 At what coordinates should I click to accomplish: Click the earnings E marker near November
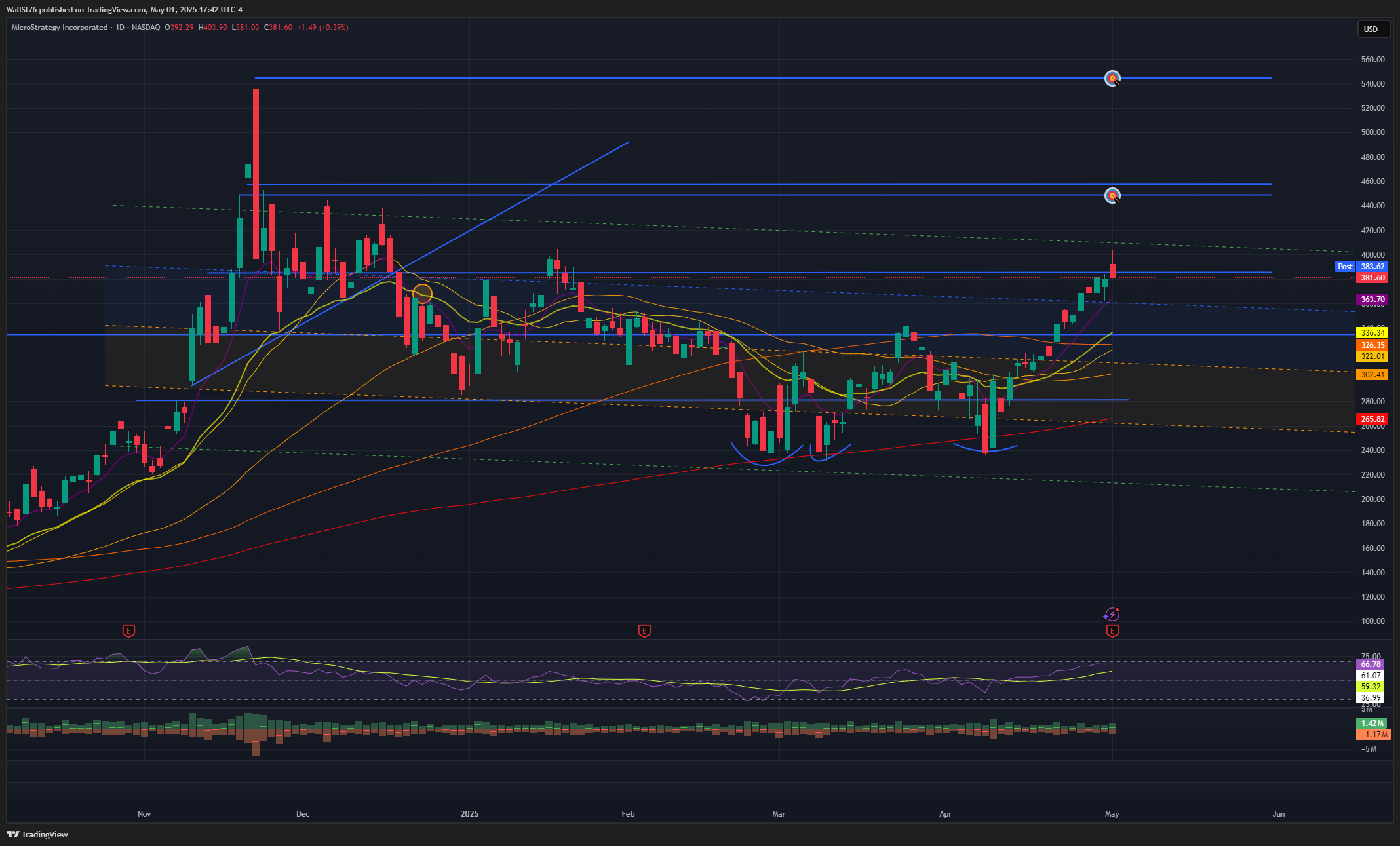click(128, 631)
